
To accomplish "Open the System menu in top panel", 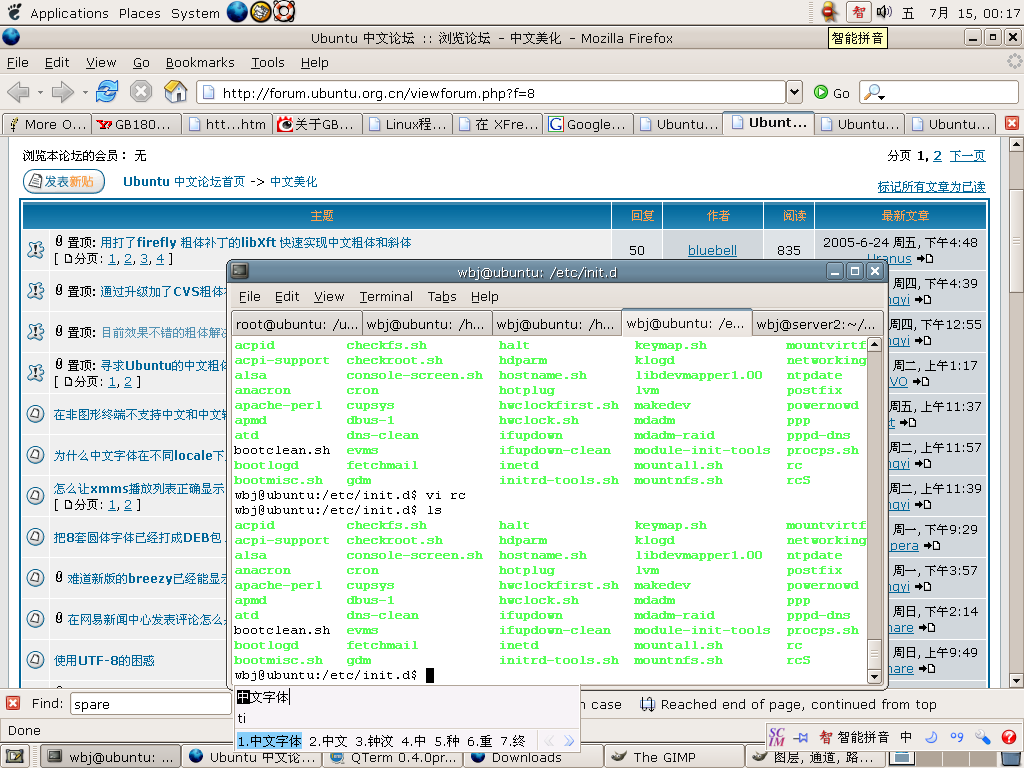I will pos(195,13).
